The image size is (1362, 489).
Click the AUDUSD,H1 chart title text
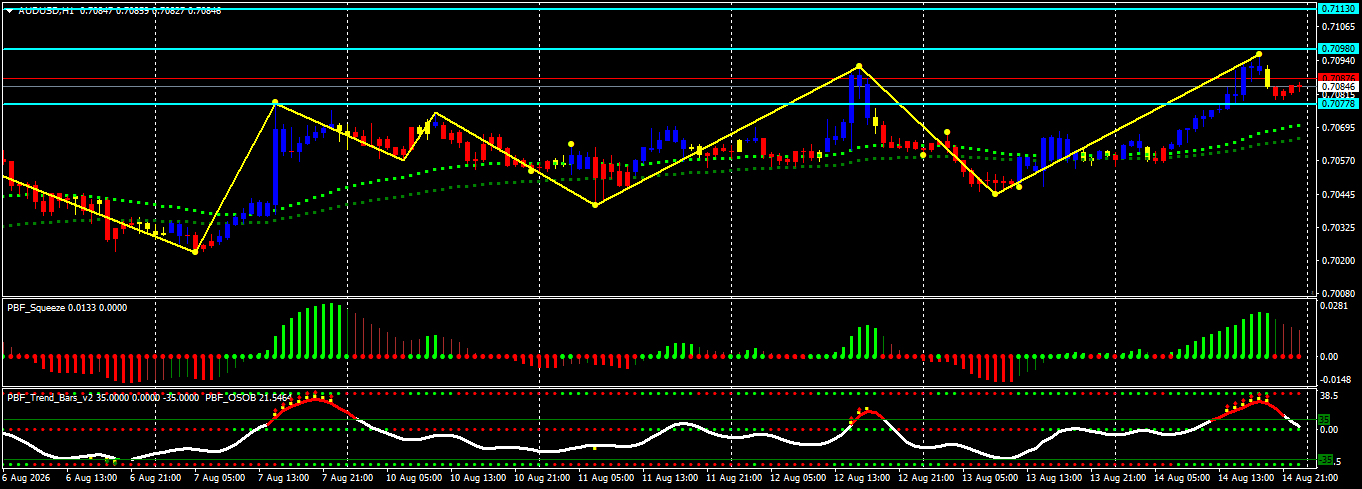[x=45, y=10]
